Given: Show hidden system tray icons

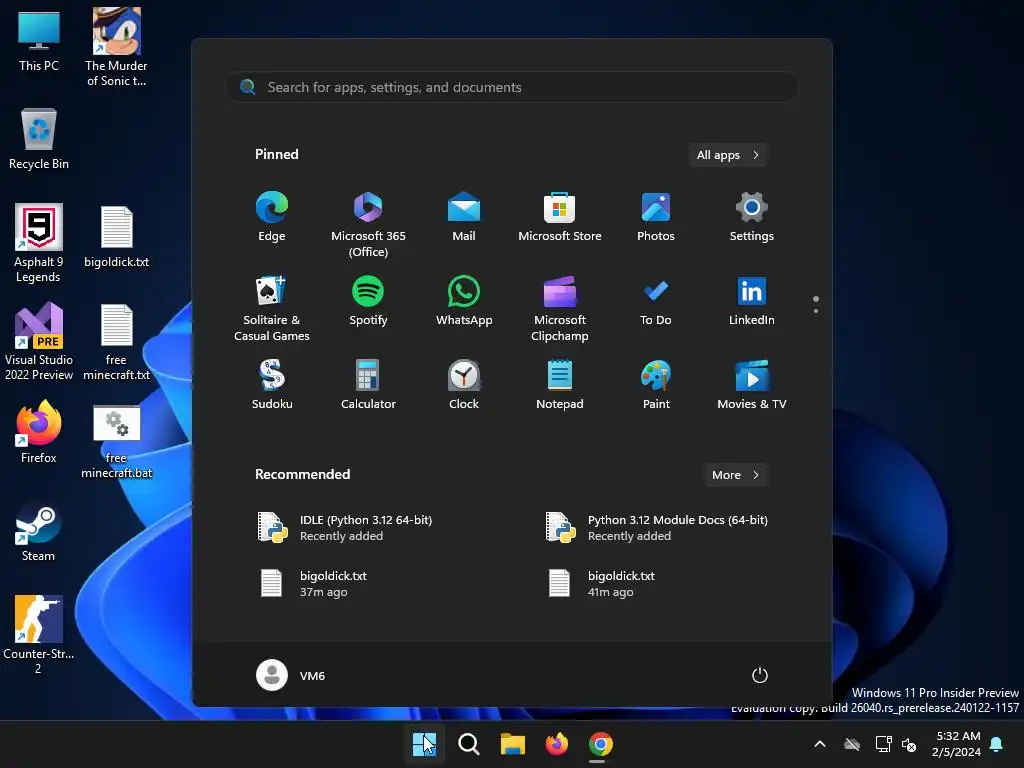Looking at the screenshot, I should coord(820,744).
